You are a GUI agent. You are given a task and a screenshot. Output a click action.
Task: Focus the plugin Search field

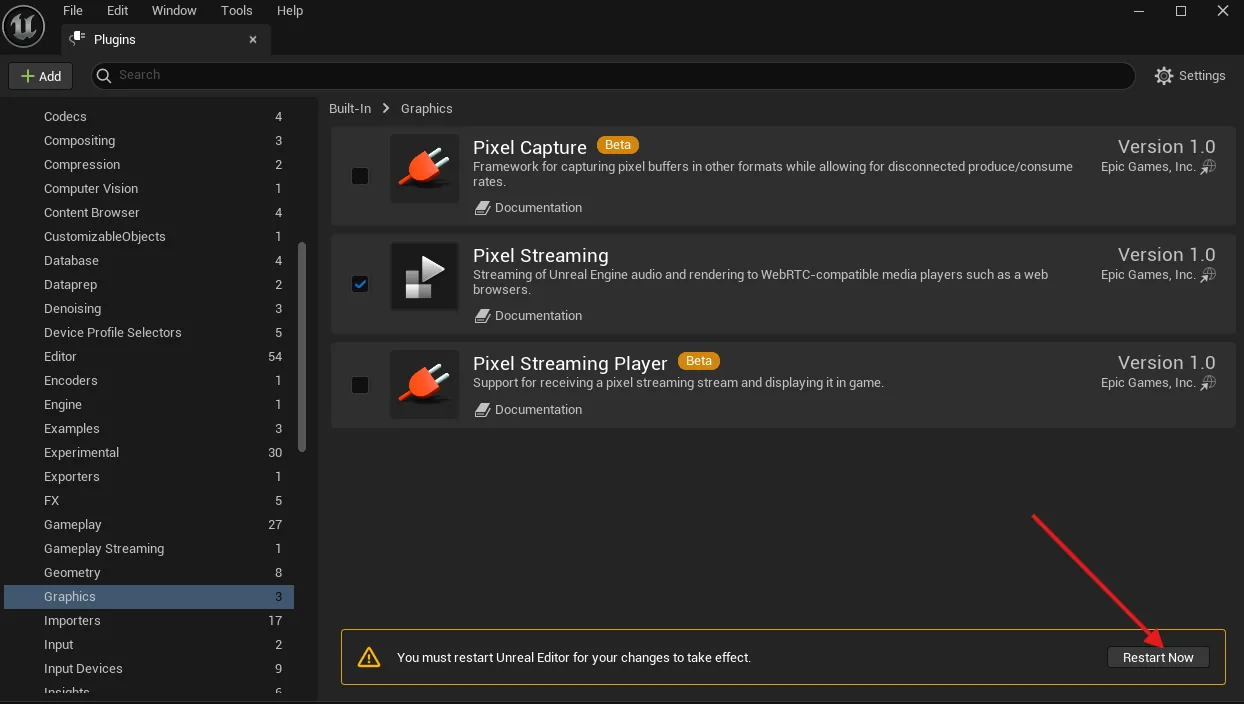[613, 75]
